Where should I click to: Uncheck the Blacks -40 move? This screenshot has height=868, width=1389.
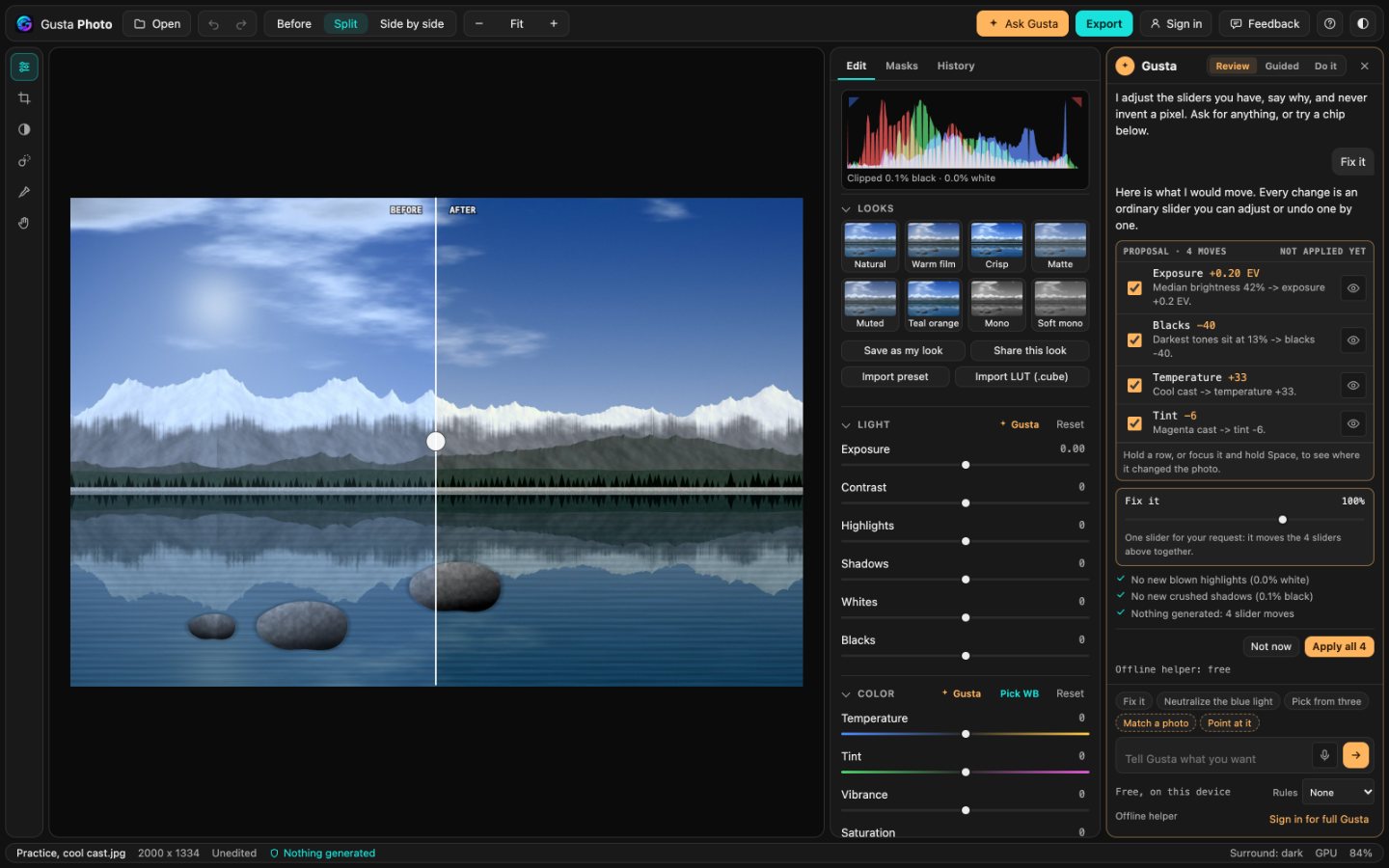[1134, 339]
